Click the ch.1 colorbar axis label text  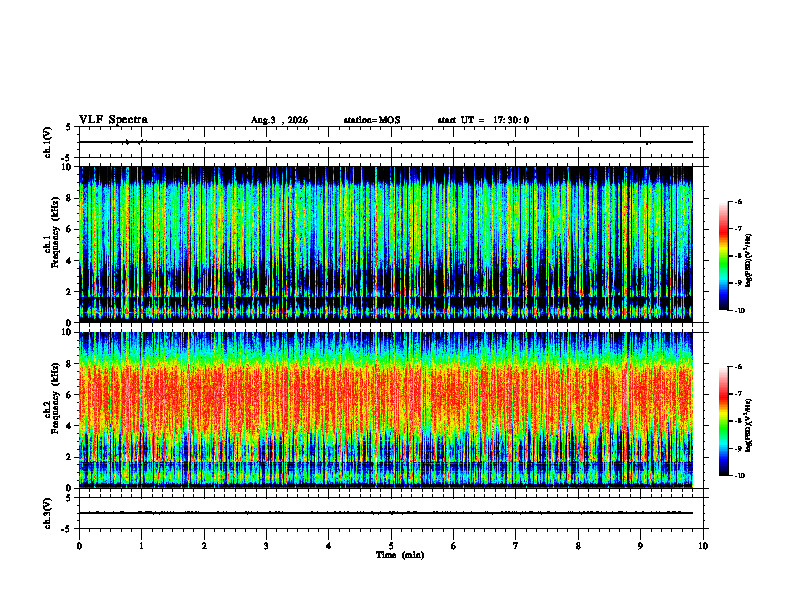pyautogui.click(x=749, y=260)
